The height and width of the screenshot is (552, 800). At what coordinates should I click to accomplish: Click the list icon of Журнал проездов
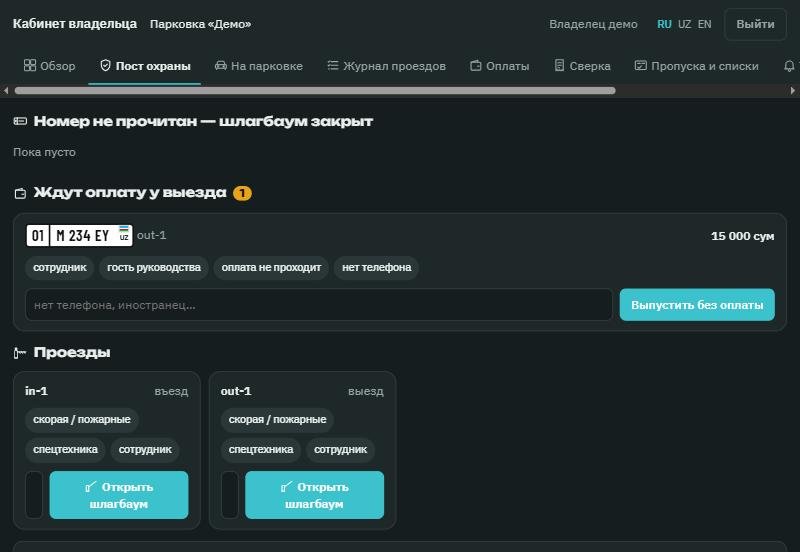(x=333, y=65)
